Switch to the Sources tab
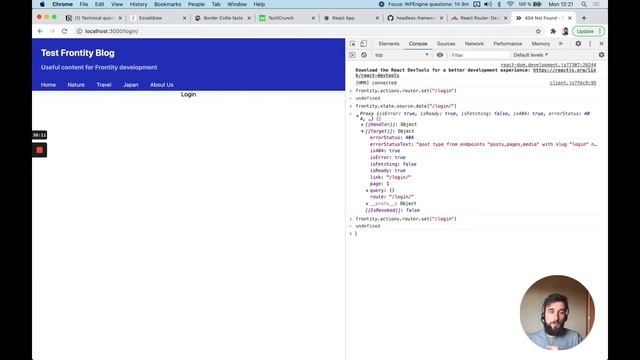 (446, 44)
